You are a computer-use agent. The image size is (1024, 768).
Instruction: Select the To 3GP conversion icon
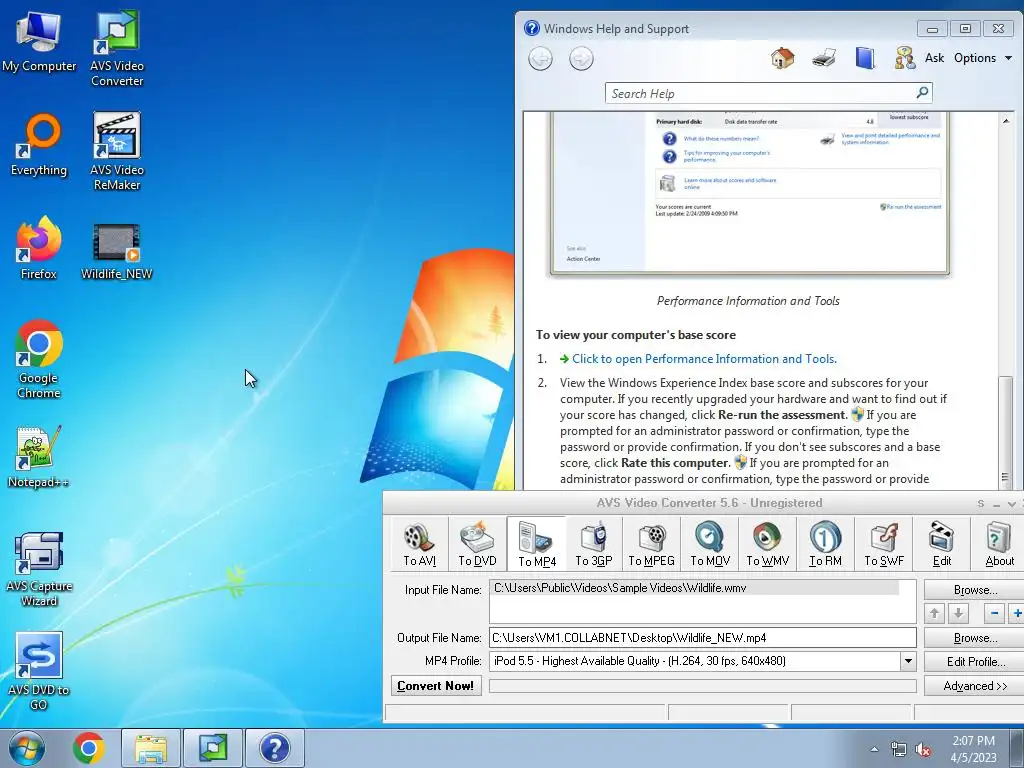click(x=594, y=544)
